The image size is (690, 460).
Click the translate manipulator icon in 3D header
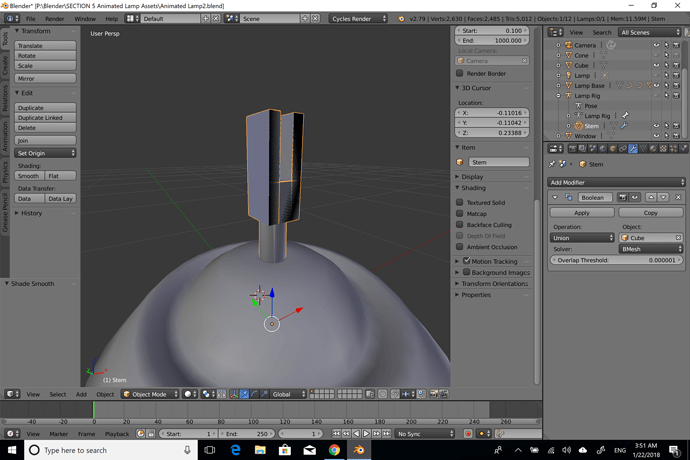coord(244,394)
